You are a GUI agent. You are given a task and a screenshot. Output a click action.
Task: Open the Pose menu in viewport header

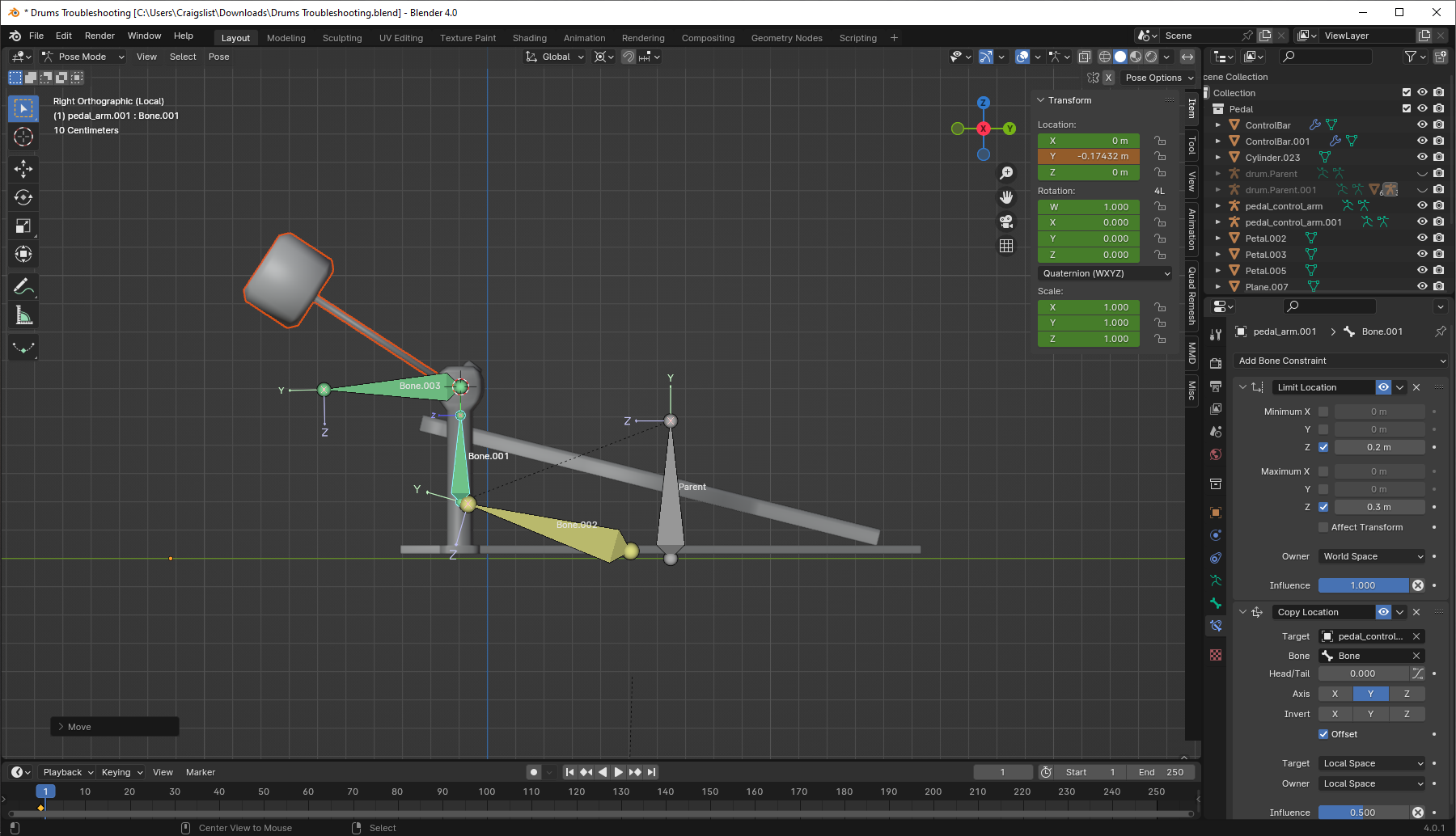pyautogui.click(x=218, y=57)
